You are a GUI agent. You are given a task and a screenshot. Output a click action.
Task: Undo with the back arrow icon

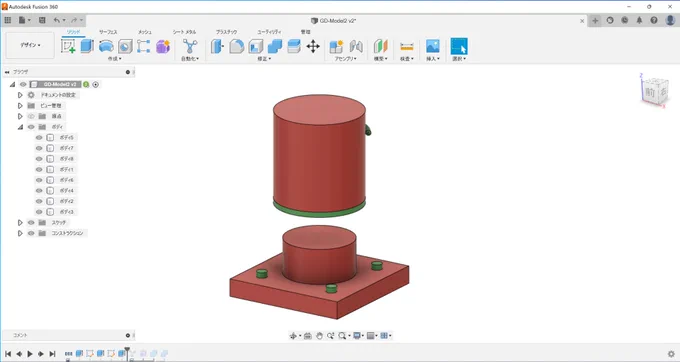pos(57,20)
